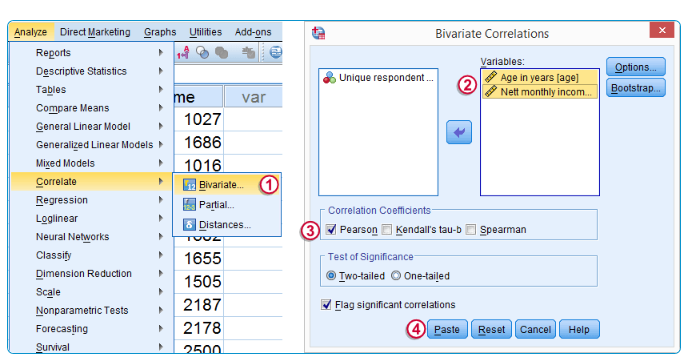Select the One-tailed radio button
The image size is (689, 362).
[396, 275]
